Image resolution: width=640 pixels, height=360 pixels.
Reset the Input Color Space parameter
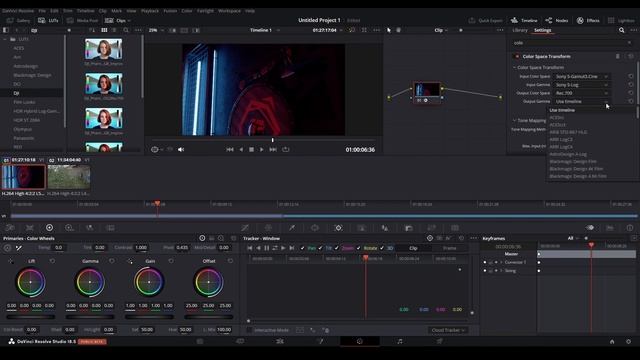[631, 76]
